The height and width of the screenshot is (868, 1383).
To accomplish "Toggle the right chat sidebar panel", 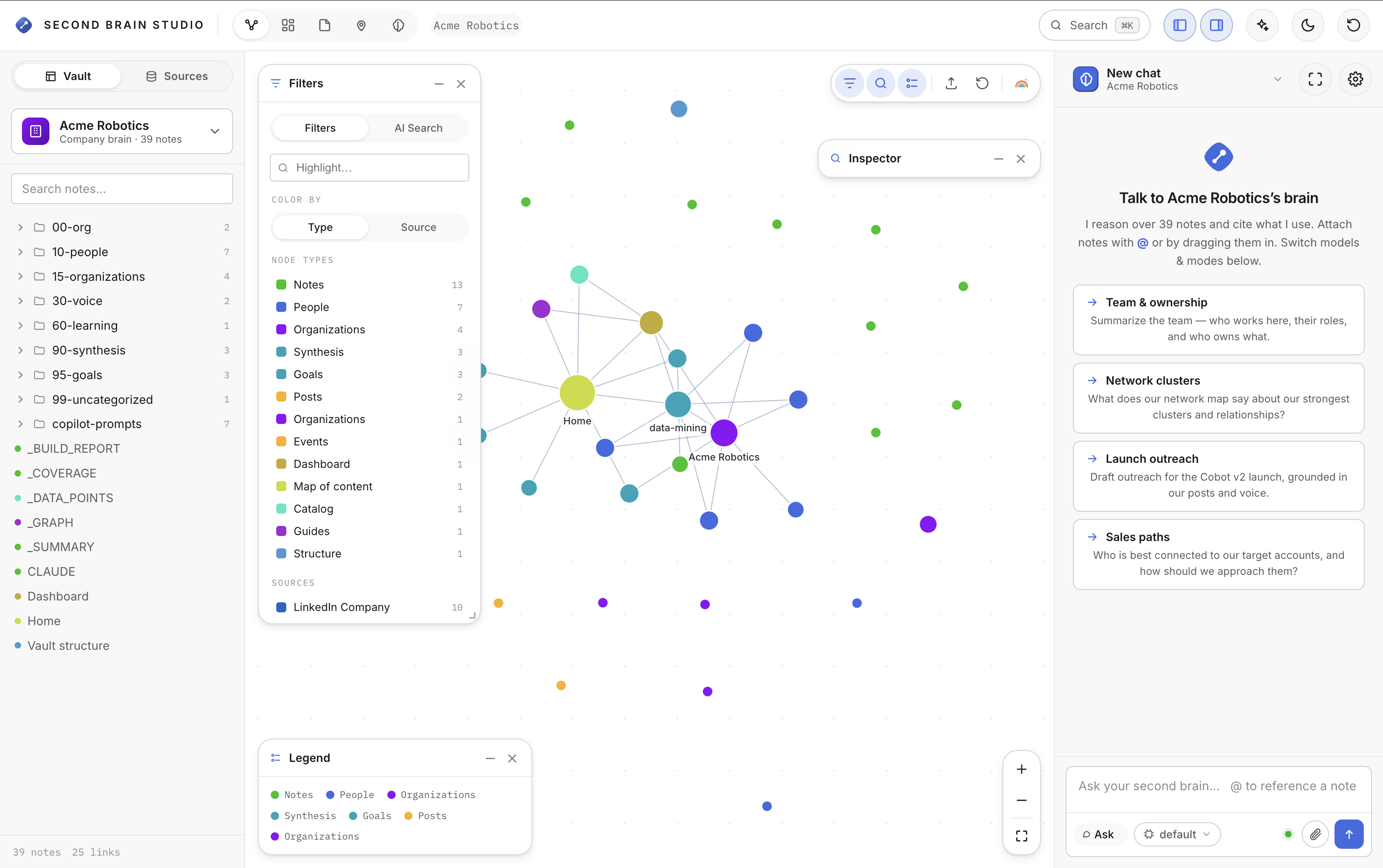I will pos(1217,25).
